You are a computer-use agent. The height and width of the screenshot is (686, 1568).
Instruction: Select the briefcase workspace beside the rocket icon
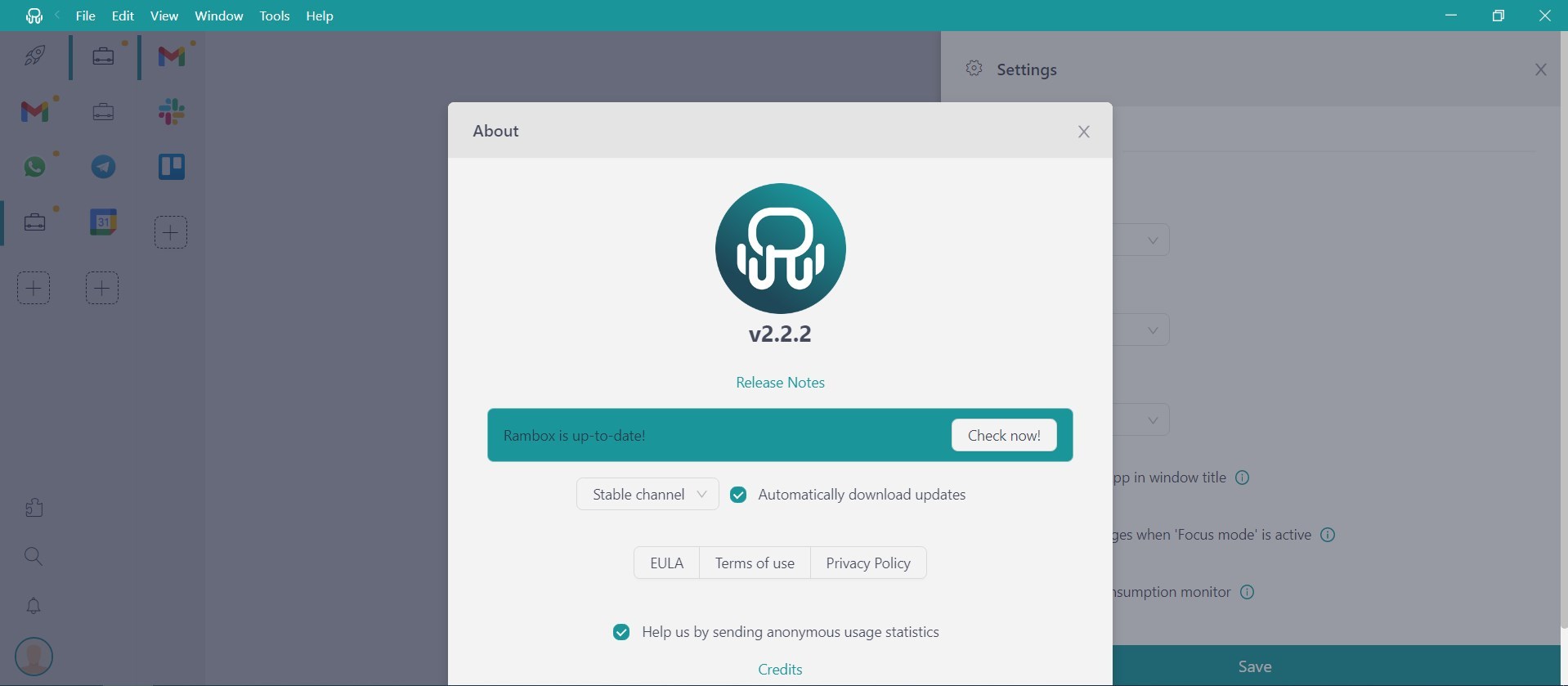(x=103, y=56)
